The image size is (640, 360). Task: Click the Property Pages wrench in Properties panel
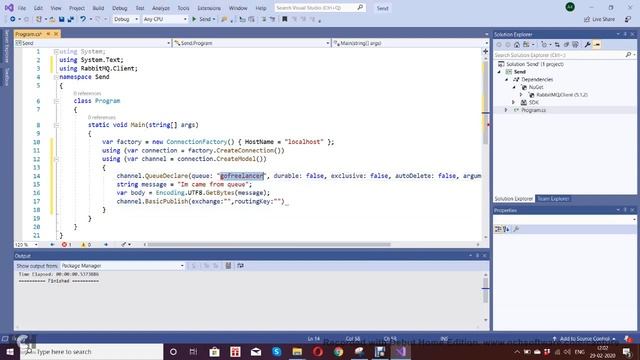pyautogui.click(x=516, y=229)
